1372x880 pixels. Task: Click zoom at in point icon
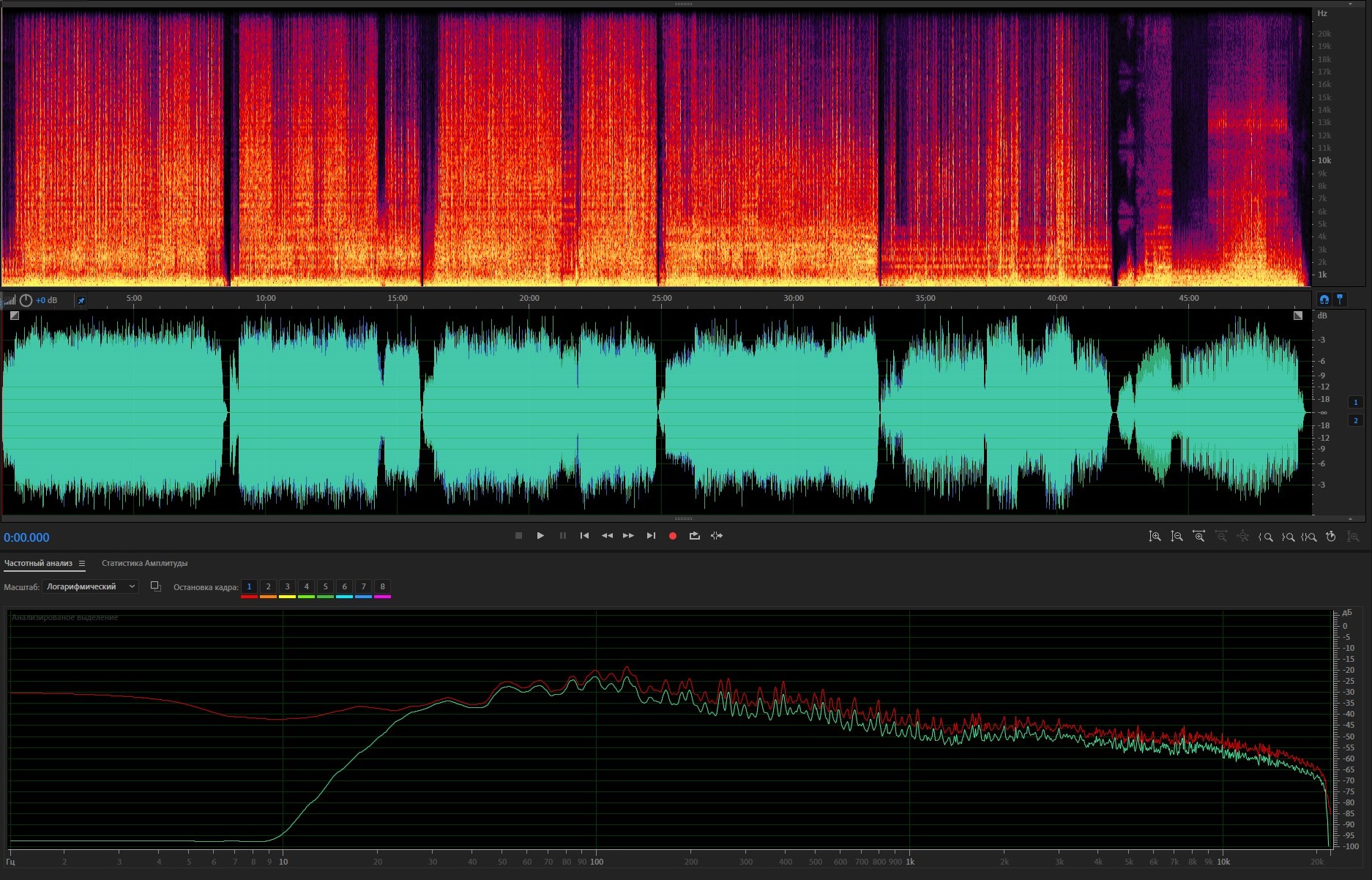click(x=1265, y=537)
